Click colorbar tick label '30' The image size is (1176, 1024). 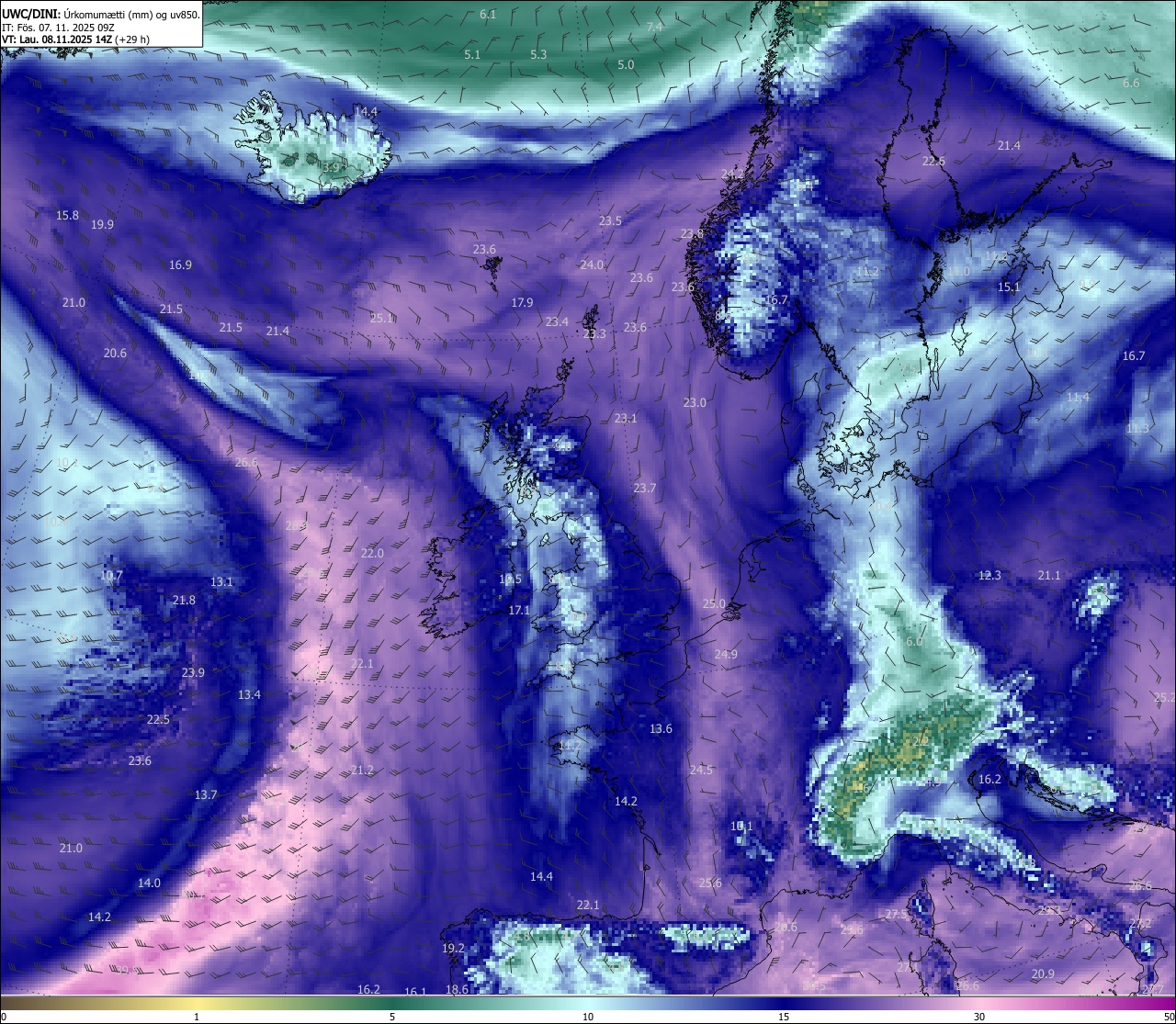(979, 1017)
